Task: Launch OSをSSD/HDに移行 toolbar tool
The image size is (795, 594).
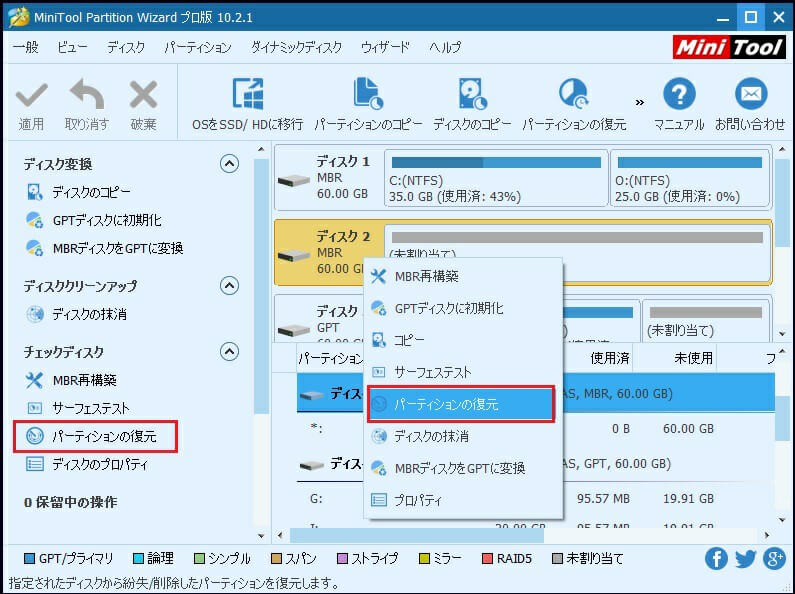Action: point(247,105)
